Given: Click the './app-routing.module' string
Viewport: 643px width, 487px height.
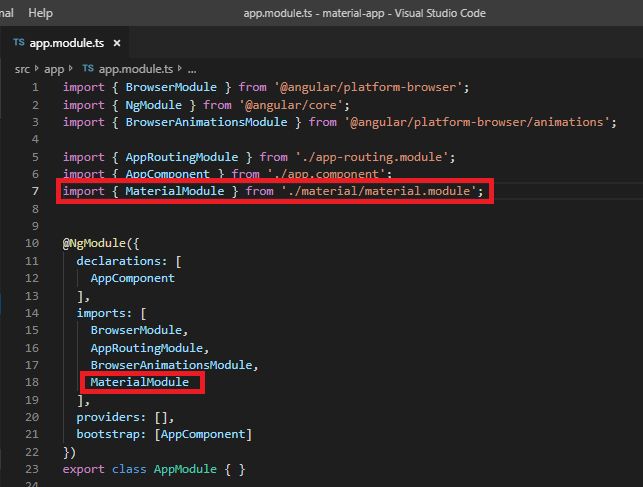Looking at the screenshot, I should tap(372, 157).
